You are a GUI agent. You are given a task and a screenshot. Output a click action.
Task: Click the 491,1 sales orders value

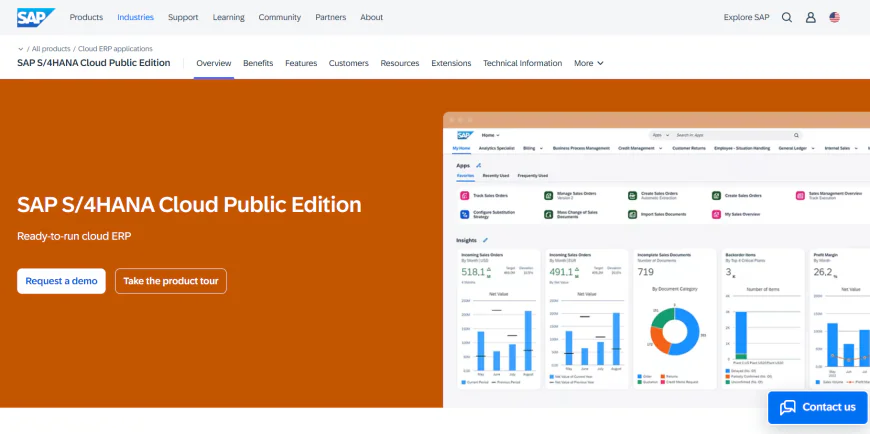coord(561,272)
